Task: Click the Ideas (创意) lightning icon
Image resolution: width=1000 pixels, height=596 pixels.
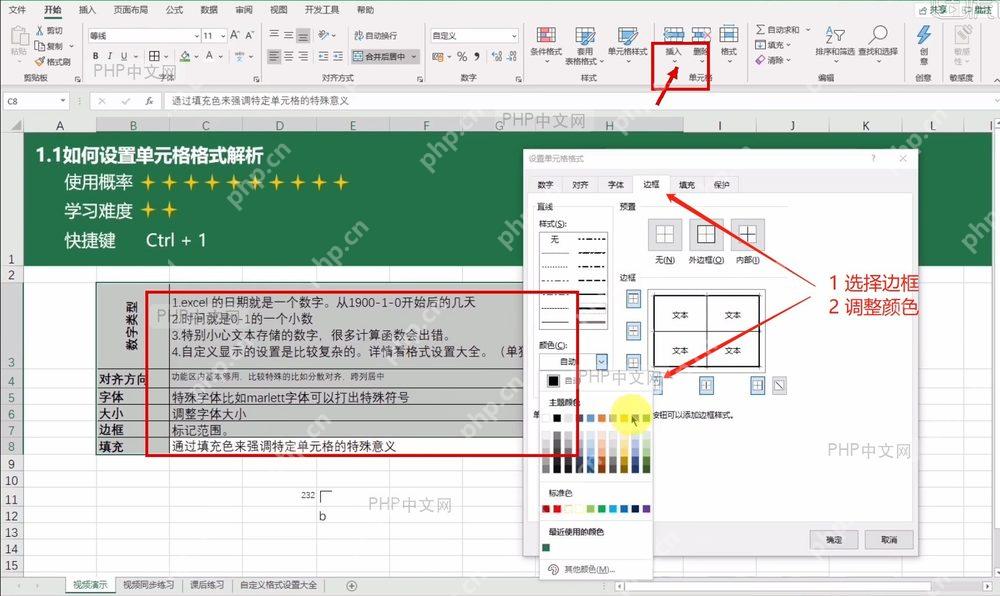Action: coord(923,36)
